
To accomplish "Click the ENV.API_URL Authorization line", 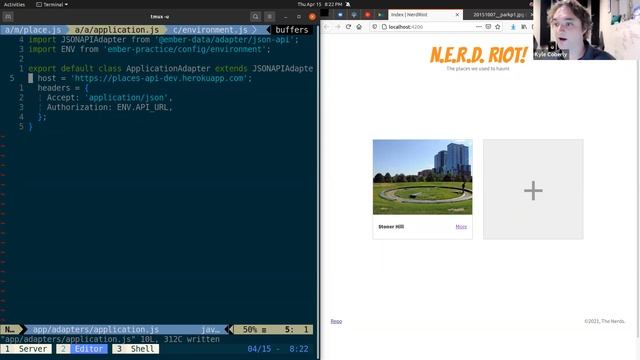I will [x=109, y=107].
